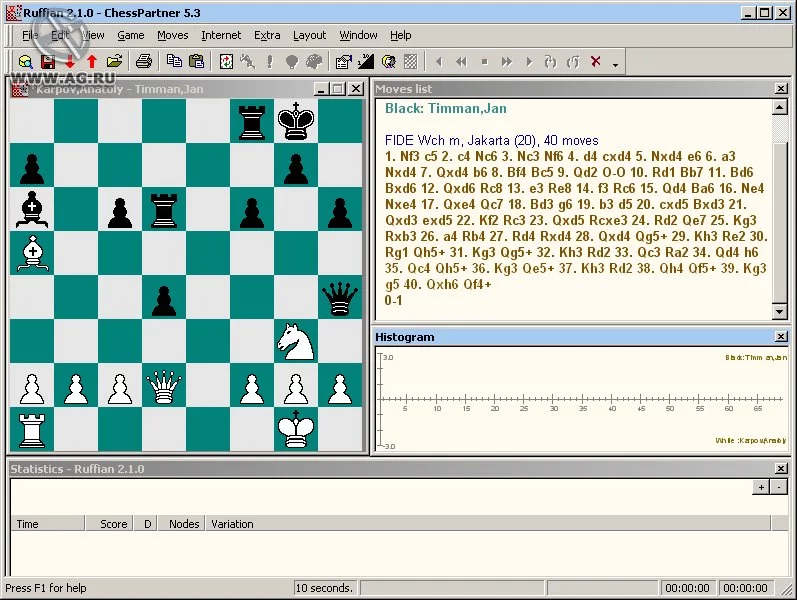Click the D column header

coord(146,524)
